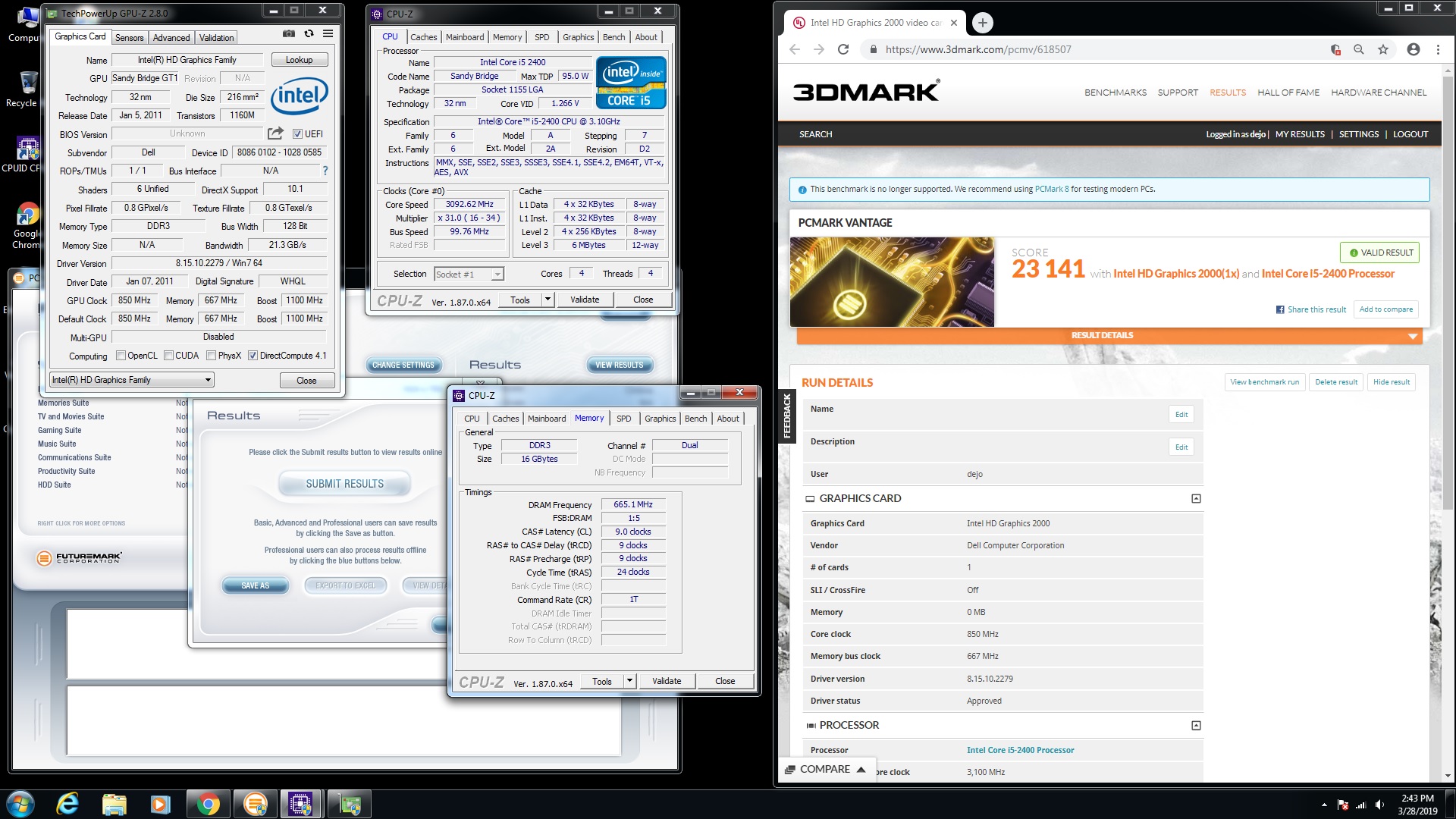Open Mainboard tab in top CPU-Z window
Viewport: 1456px width, 819px height.
pyautogui.click(x=465, y=37)
